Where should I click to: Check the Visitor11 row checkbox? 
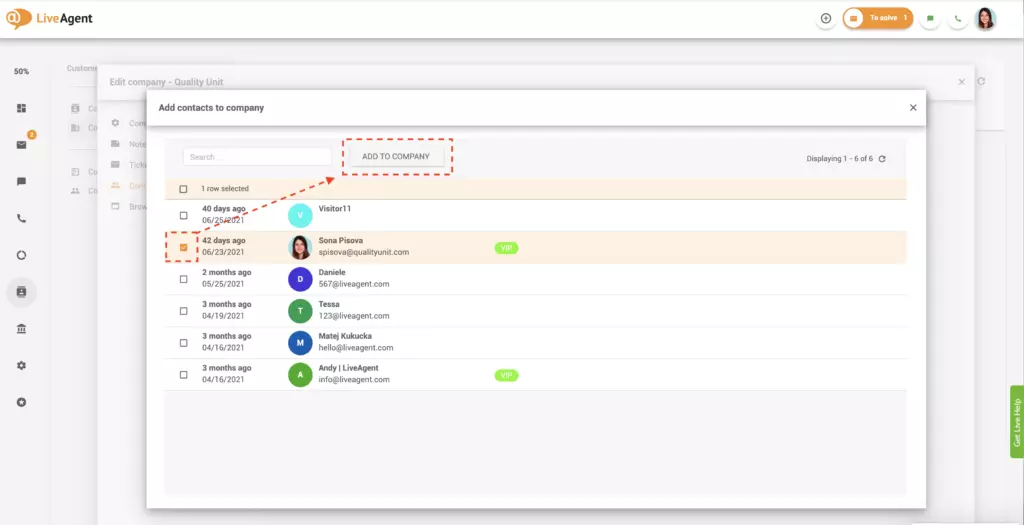coord(183,215)
